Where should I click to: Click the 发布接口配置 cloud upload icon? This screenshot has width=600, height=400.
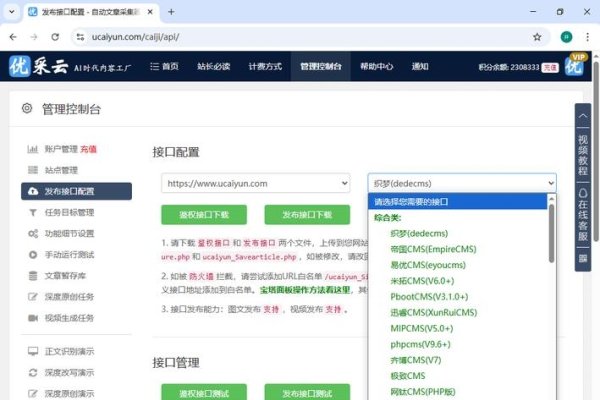point(33,191)
